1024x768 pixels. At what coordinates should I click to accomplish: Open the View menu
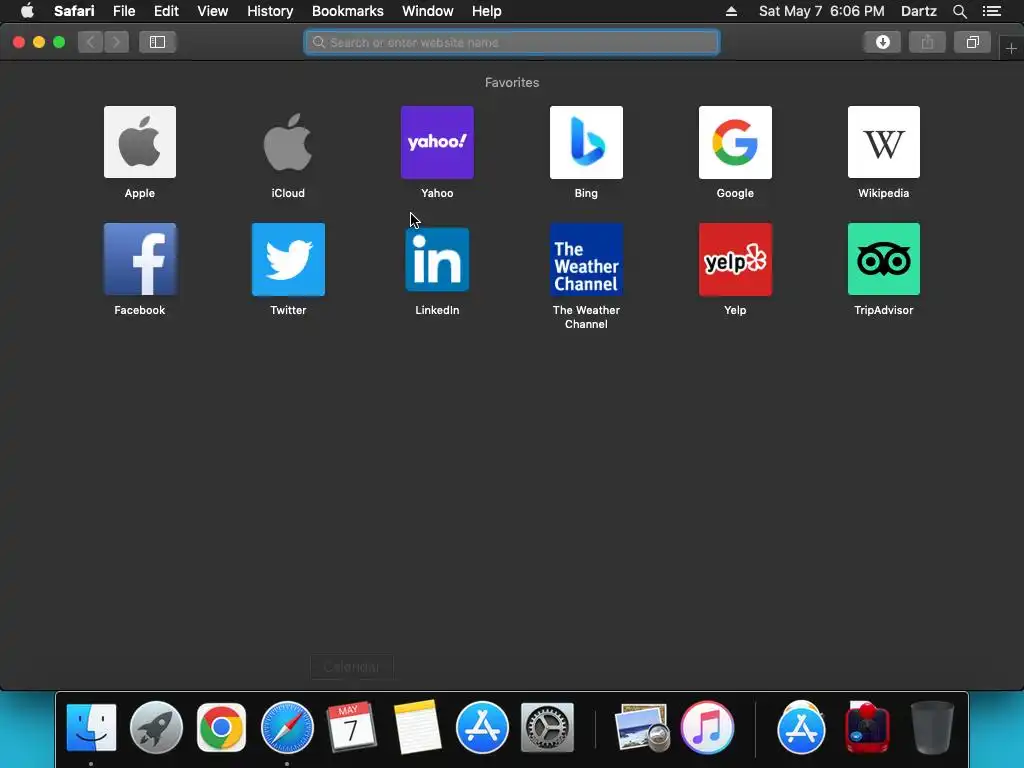(212, 11)
